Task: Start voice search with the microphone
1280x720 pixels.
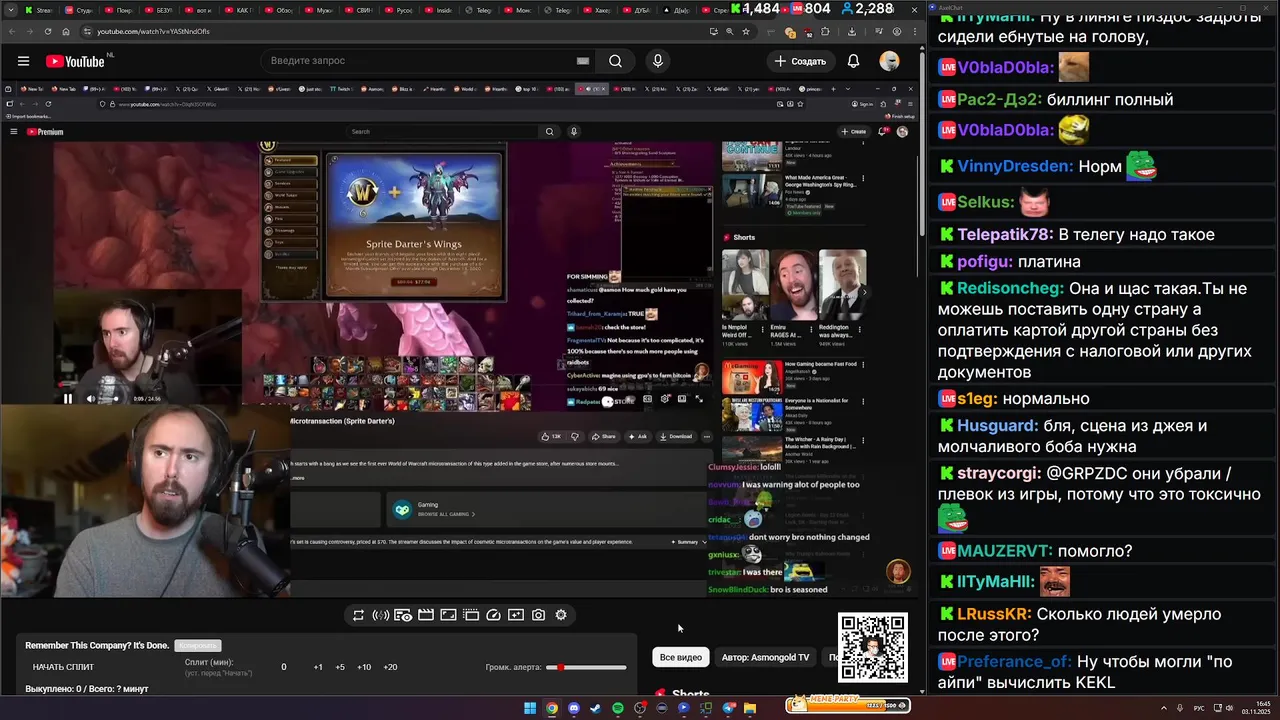Action: pos(657,61)
